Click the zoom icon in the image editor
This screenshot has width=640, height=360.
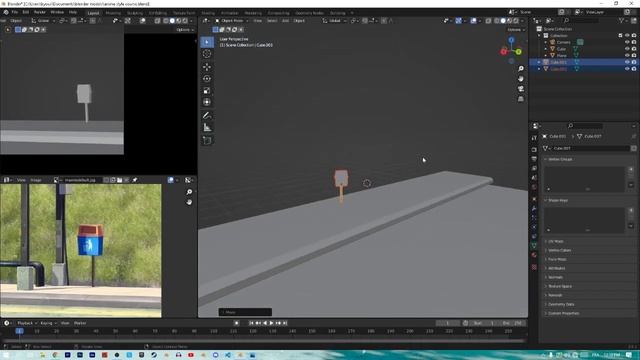pyautogui.click(x=189, y=192)
